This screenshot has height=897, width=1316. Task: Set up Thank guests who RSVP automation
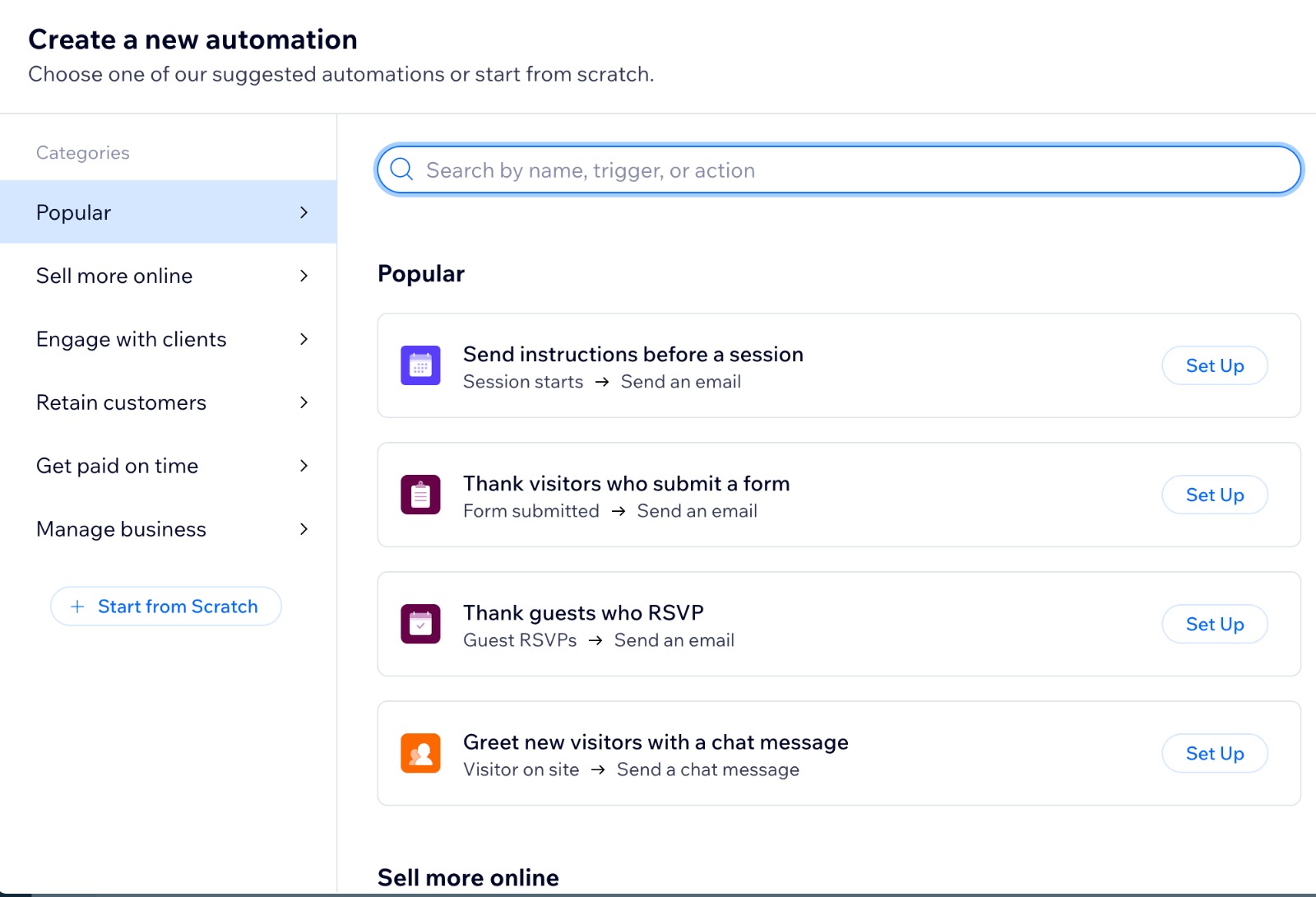[1214, 624]
